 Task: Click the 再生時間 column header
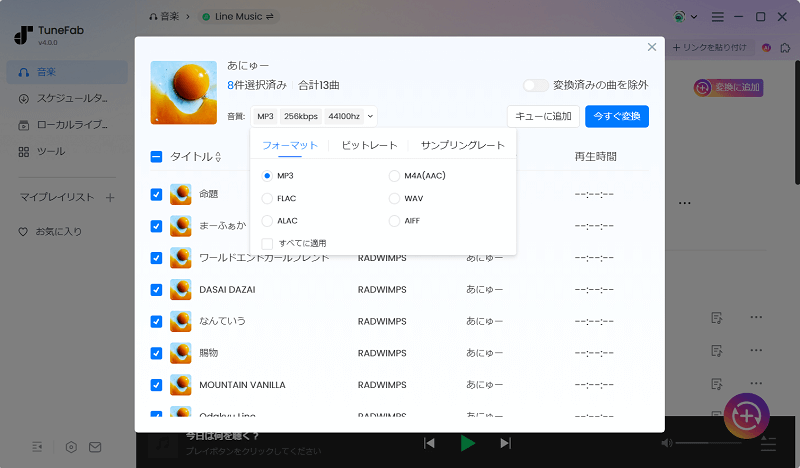pyautogui.click(x=595, y=157)
